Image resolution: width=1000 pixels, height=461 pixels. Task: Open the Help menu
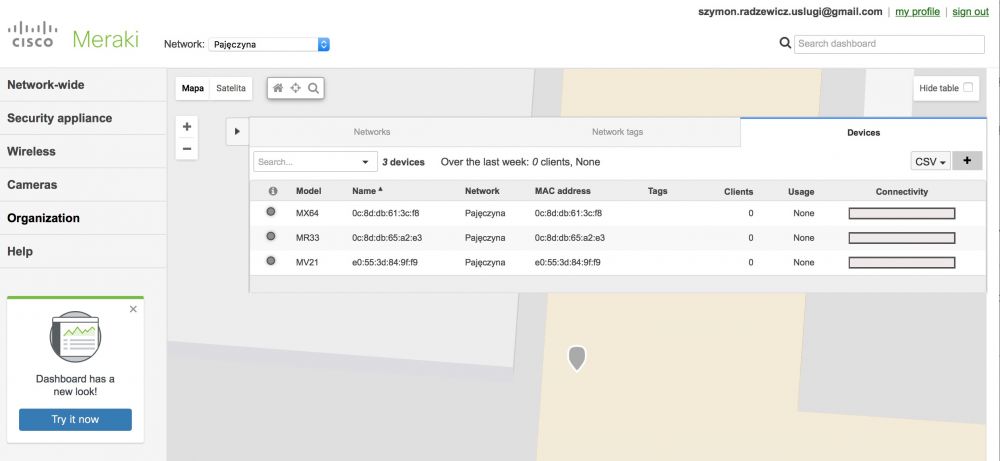83,251
